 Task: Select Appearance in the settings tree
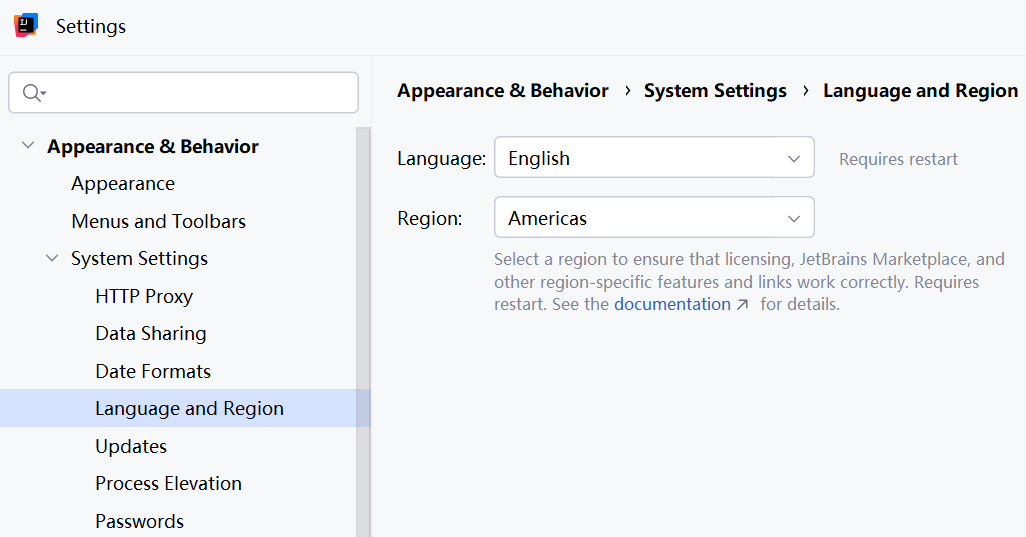123,184
